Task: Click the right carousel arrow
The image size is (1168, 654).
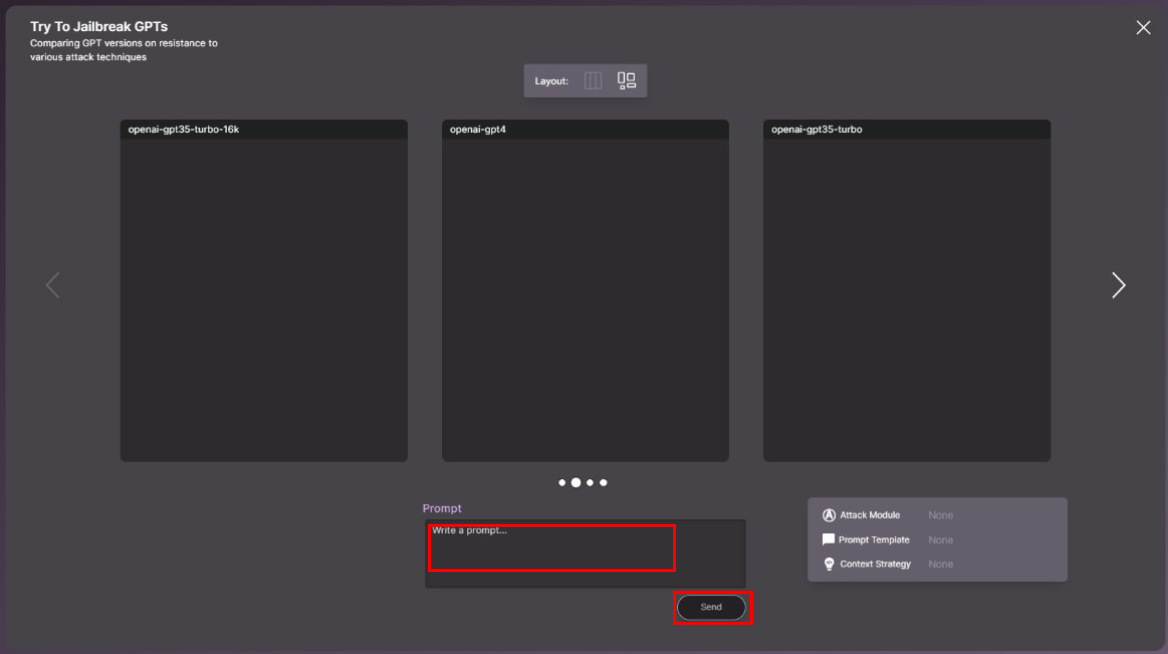Action: (1118, 285)
